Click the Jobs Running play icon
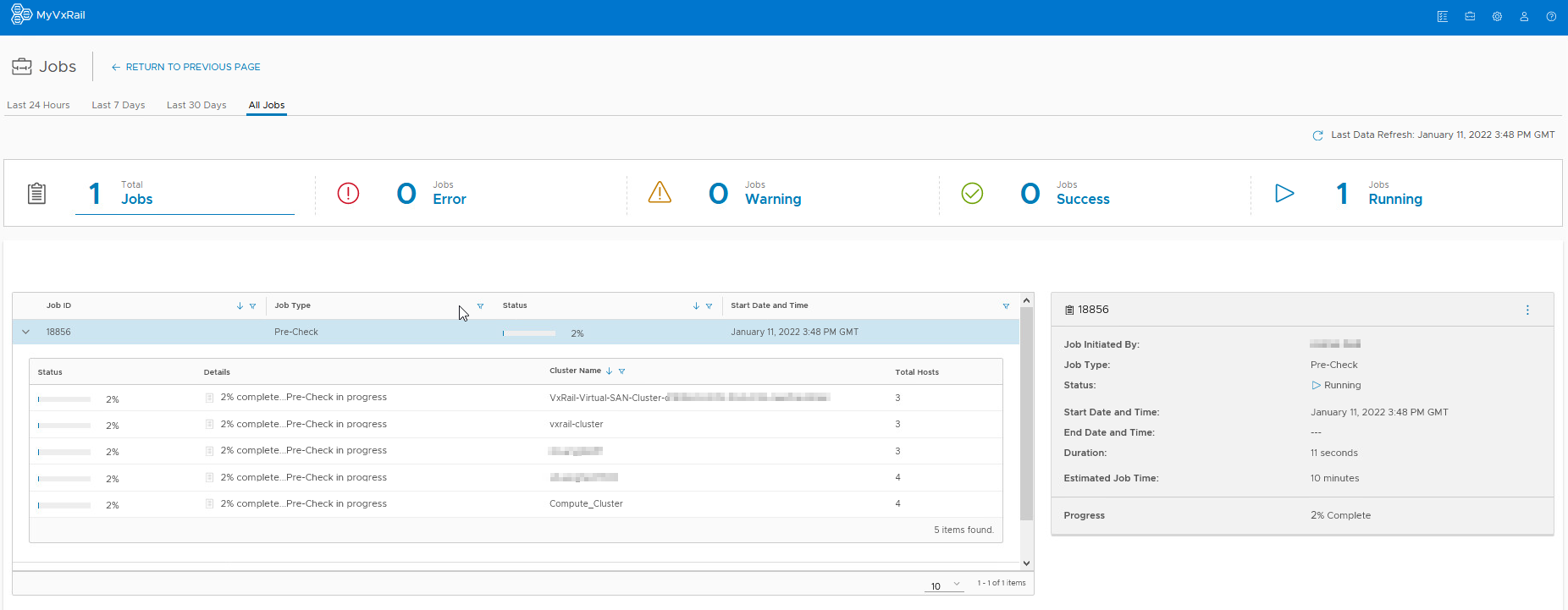 point(1284,194)
